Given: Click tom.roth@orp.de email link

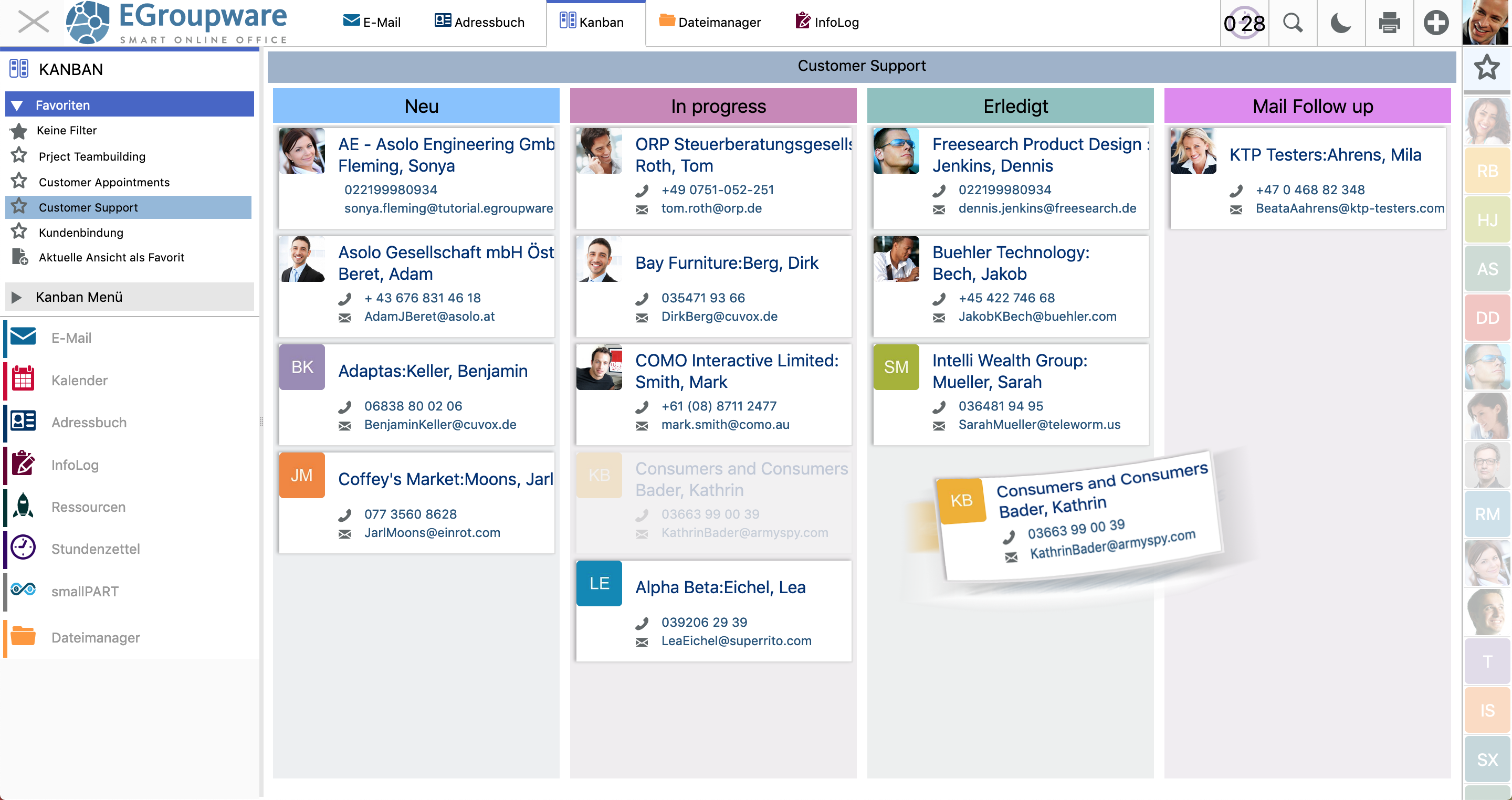Looking at the screenshot, I should coord(711,208).
